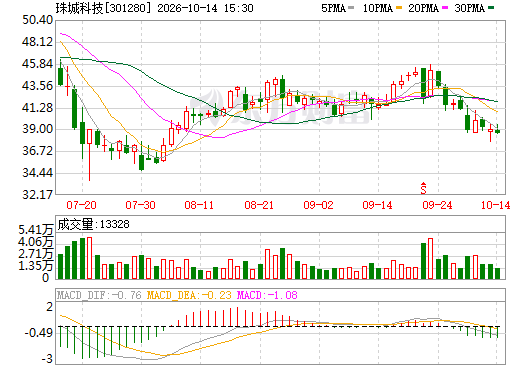Click the 1.35万 volume axis label

click(x=36, y=266)
